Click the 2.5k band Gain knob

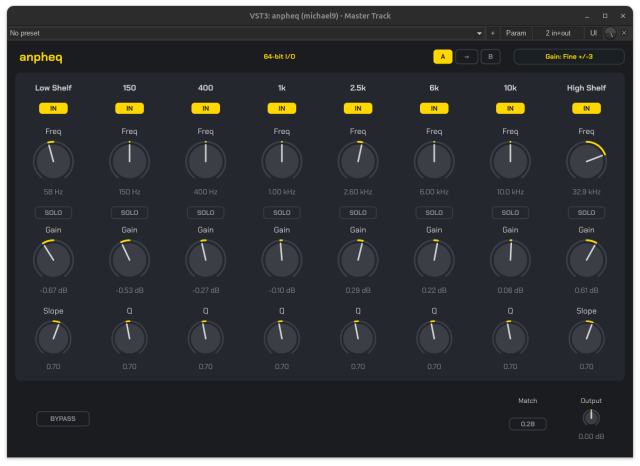(358, 260)
